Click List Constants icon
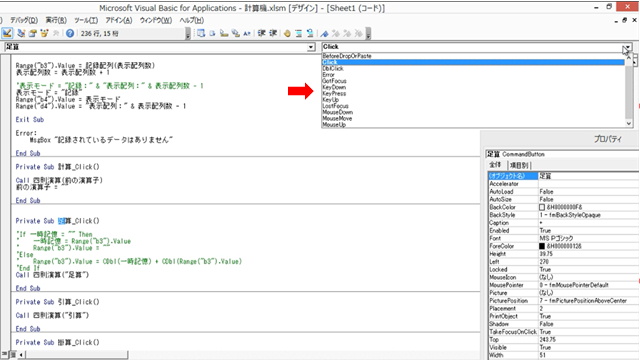This screenshot has width=640, height=360. click(212, 33)
